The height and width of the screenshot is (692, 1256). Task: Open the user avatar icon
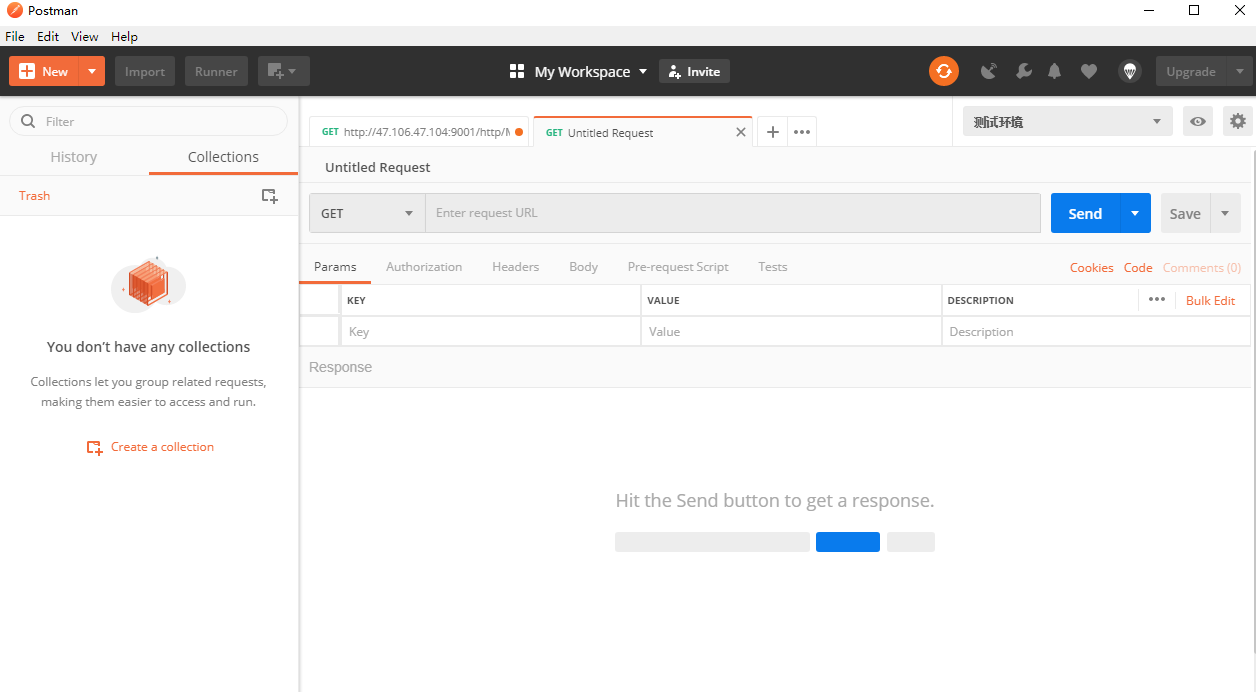1129,71
